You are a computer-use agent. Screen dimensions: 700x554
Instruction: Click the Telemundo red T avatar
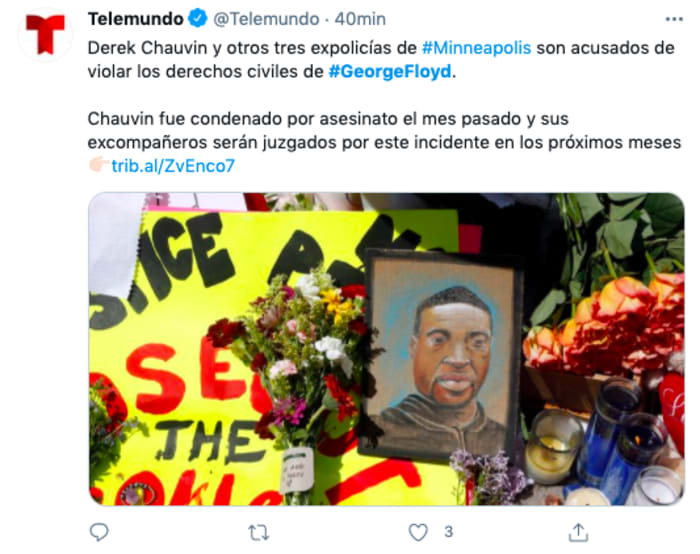click(45, 34)
